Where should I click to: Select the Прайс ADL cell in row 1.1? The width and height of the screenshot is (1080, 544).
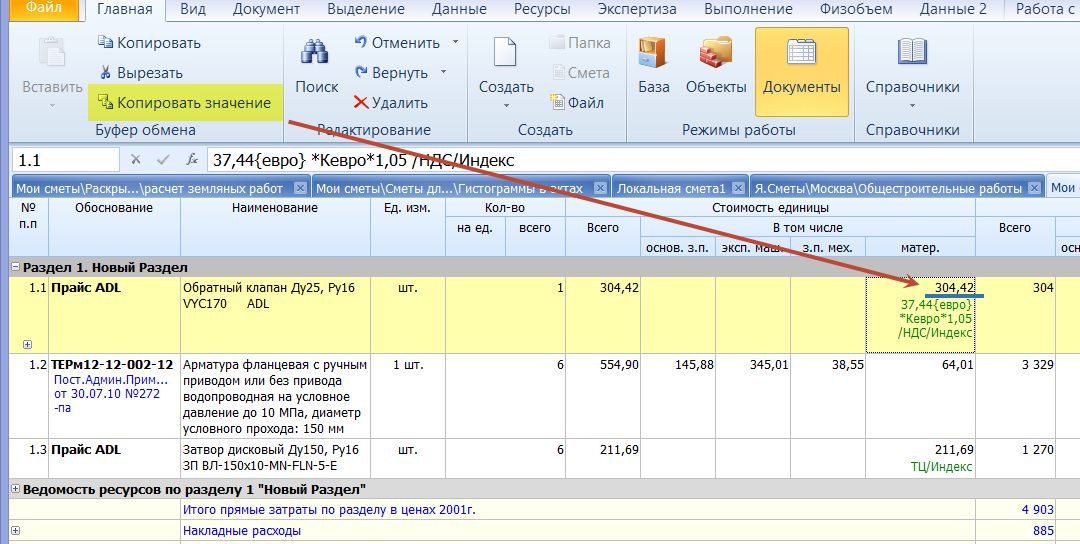[x=114, y=315]
